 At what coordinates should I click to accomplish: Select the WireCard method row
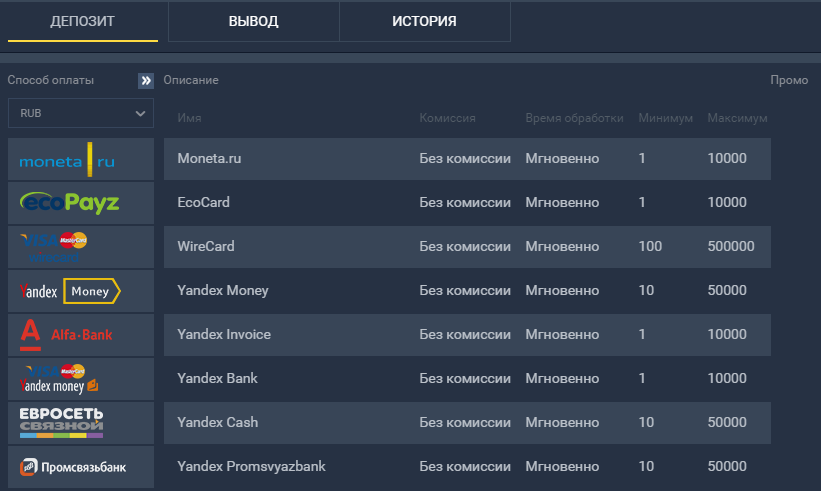205,247
